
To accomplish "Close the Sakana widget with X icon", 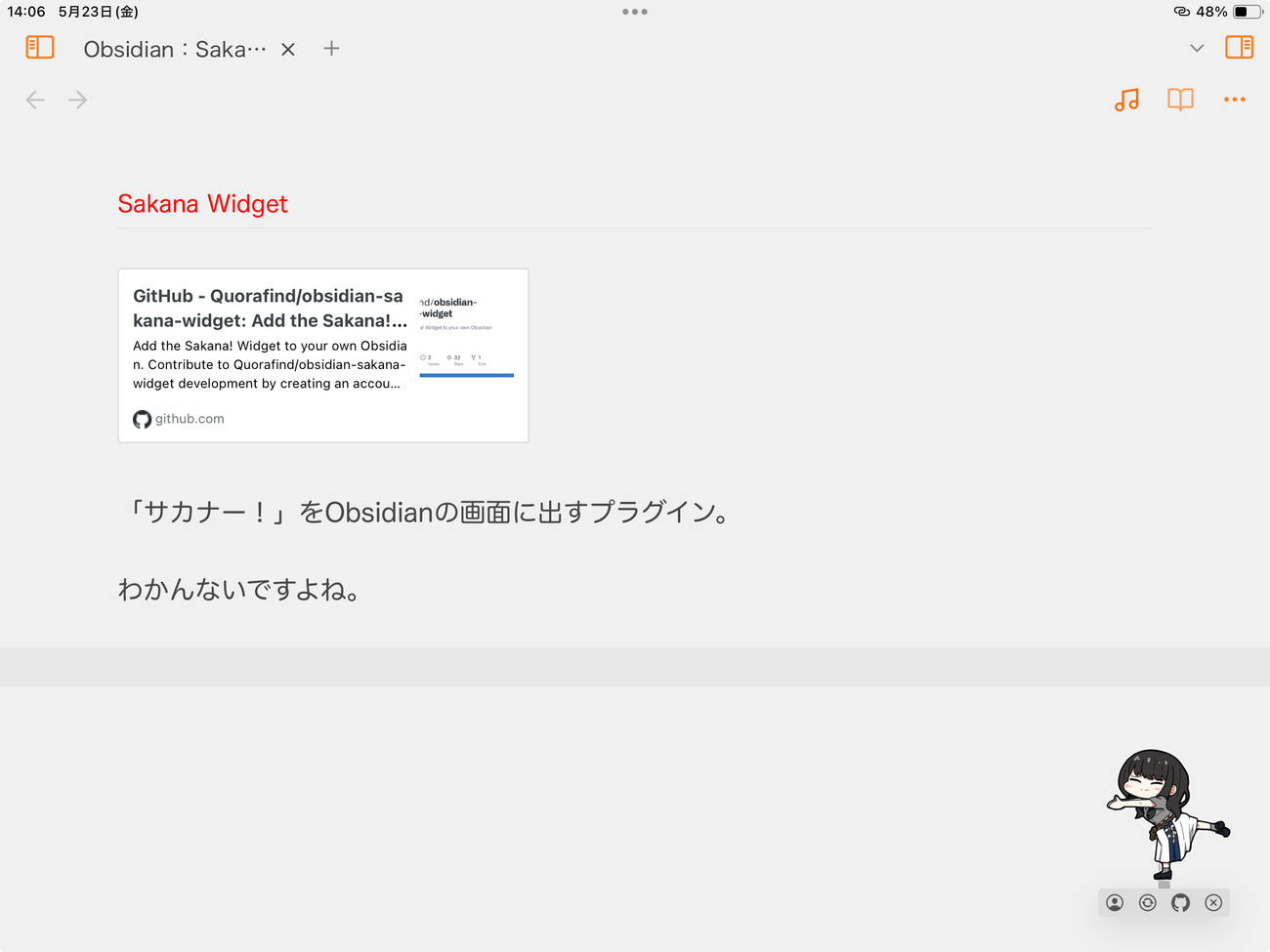I will (x=1213, y=903).
